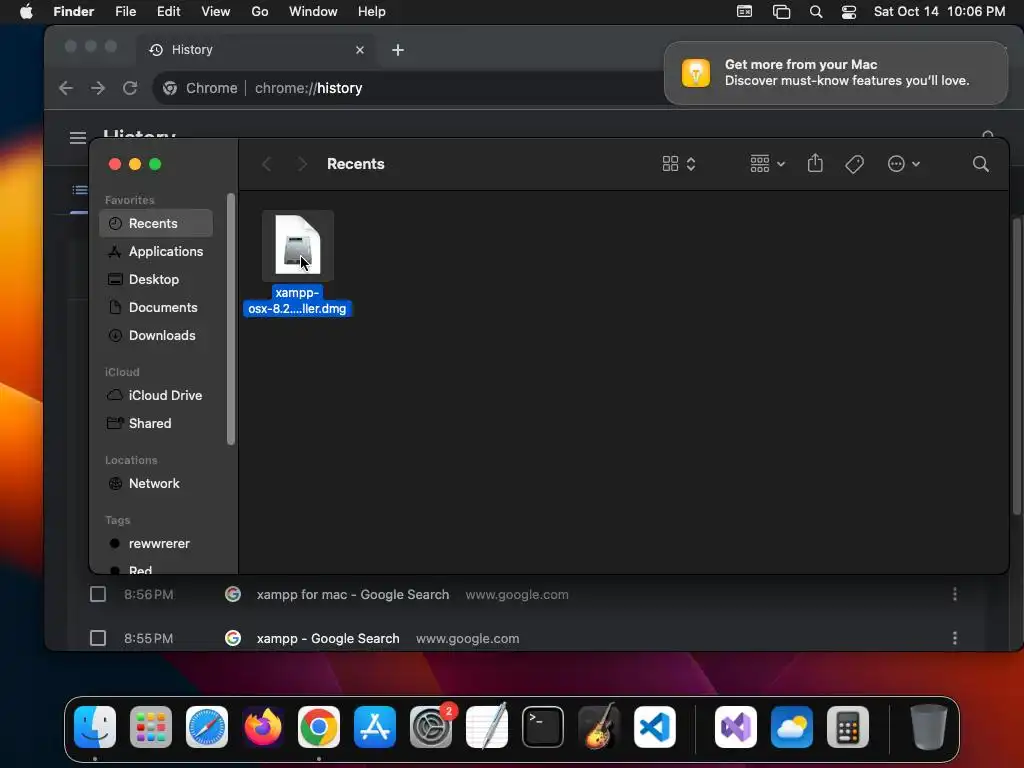Image resolution: width=1024 pixels, height=768 pixels.
Task: Launch Safari from the Dock
Action: pyautogui.click(x=207, y=727)
